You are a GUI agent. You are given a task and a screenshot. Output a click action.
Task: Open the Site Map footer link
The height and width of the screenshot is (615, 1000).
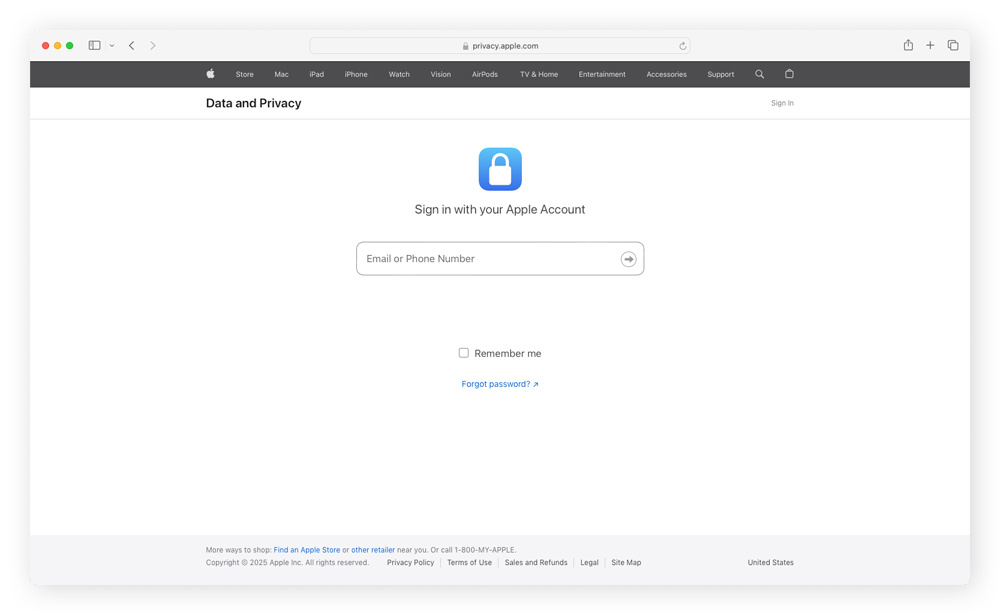626,563
